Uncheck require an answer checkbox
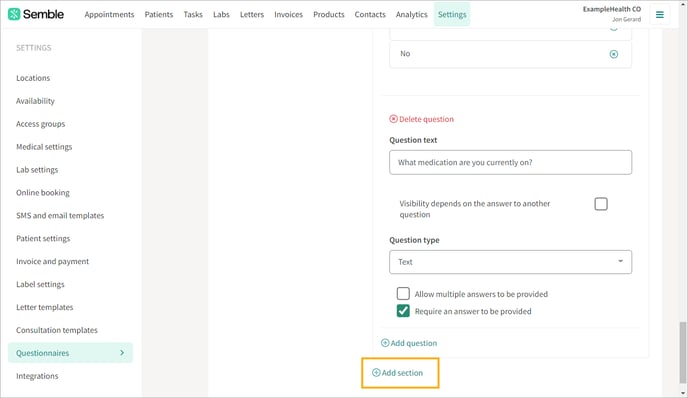The height and width of the screenshot is (398, 688). (403, 311)
